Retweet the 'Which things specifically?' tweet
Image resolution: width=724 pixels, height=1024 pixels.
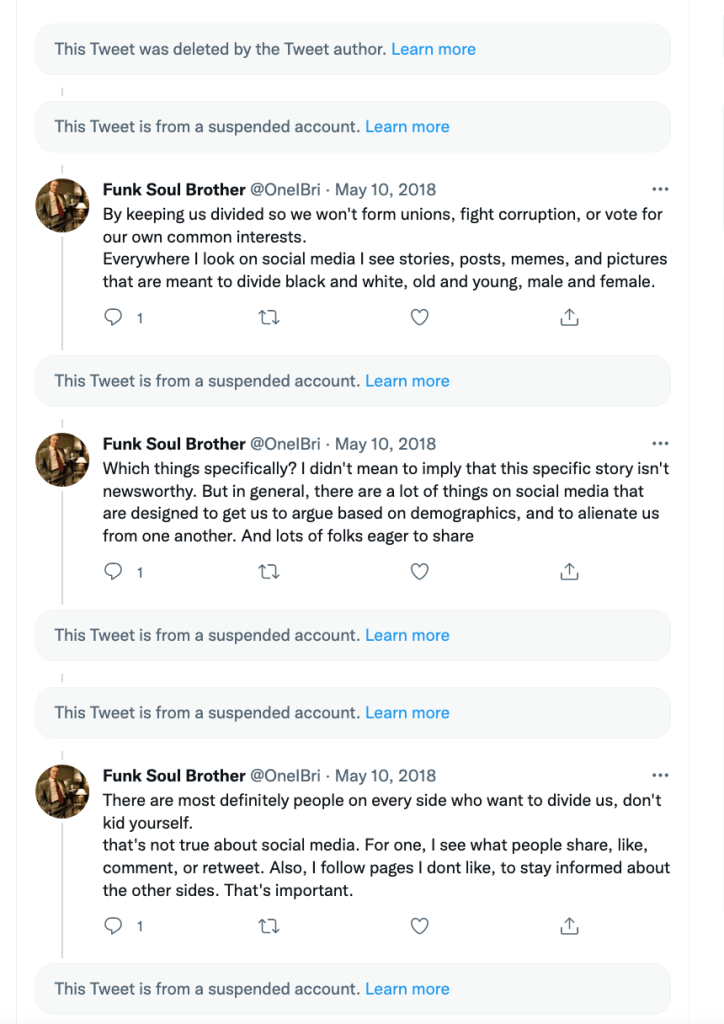(x=268, y=572)
